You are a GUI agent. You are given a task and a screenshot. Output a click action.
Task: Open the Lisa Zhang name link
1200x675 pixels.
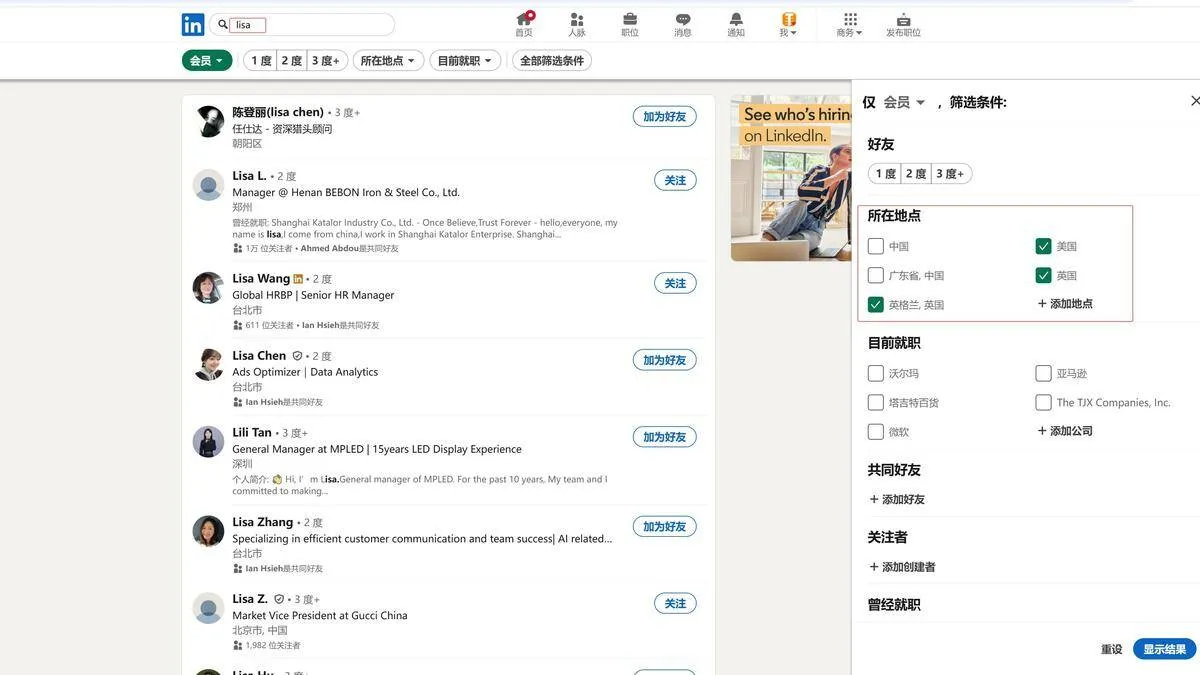(x=263, y=522)
